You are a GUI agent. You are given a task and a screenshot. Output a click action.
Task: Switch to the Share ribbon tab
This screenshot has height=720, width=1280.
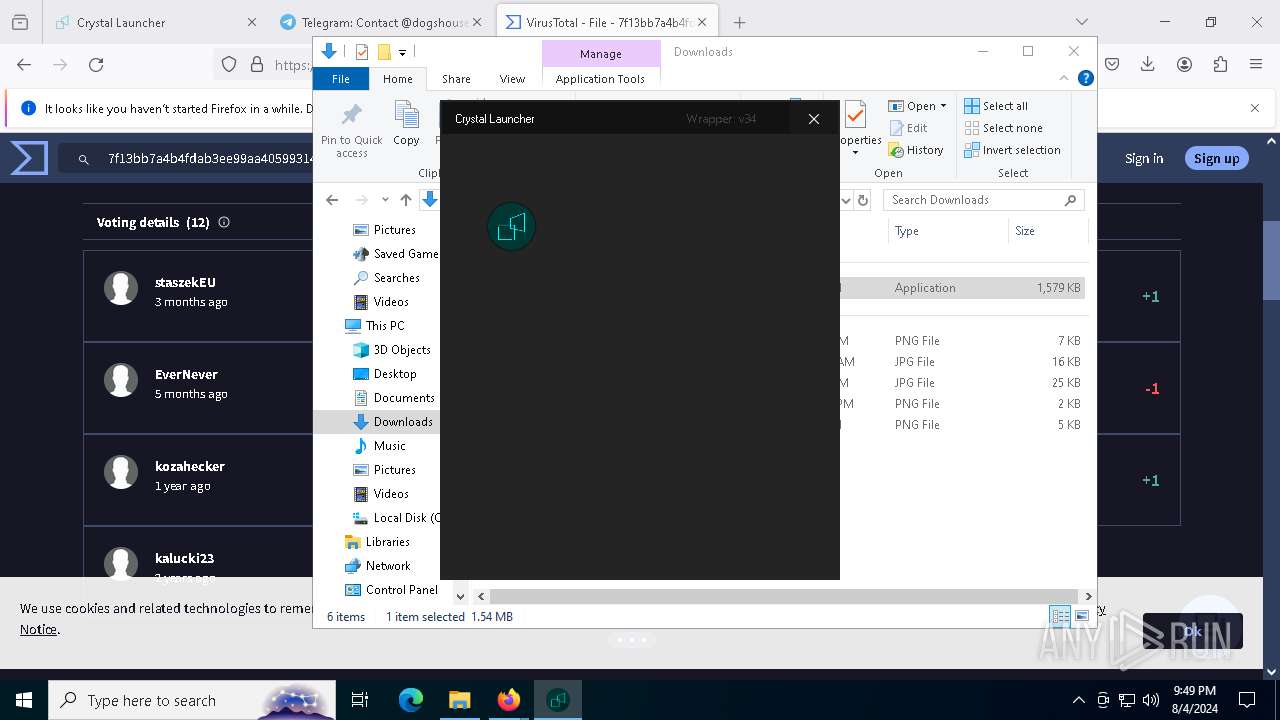pyautogui.click(x=456, y=79)
